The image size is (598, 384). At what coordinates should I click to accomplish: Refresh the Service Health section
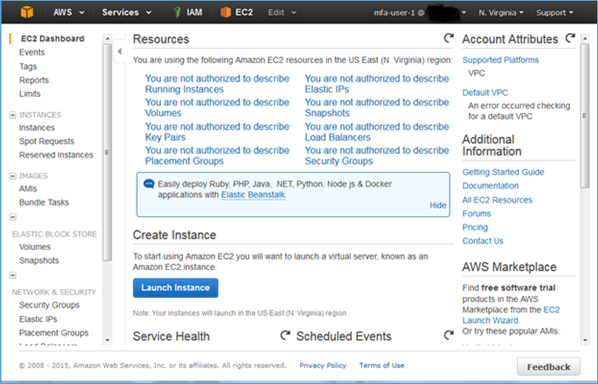point(285,335)
